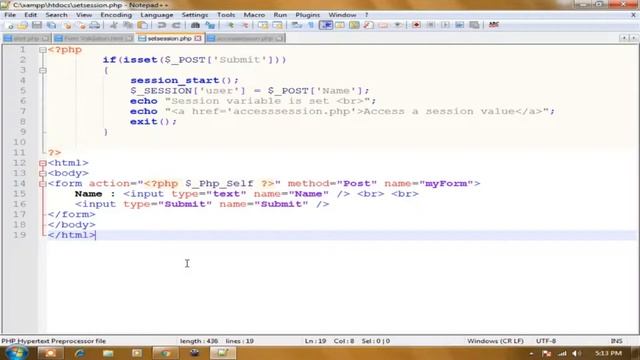Image resolution: width=640 pixels, height=360 pixels.
Task: Start macro recording with the red record icon
Action: [416, 25]
